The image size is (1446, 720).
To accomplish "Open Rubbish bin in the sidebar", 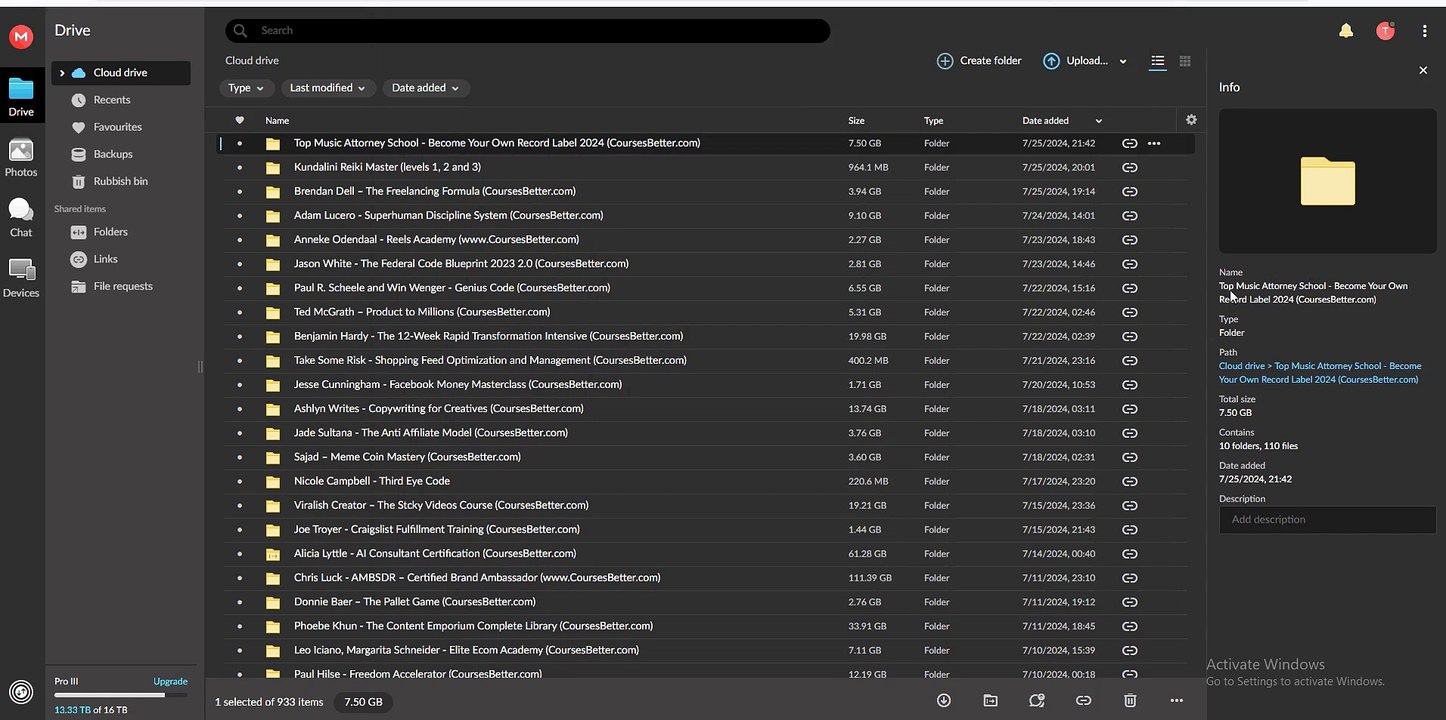I will tap(121, 181).
